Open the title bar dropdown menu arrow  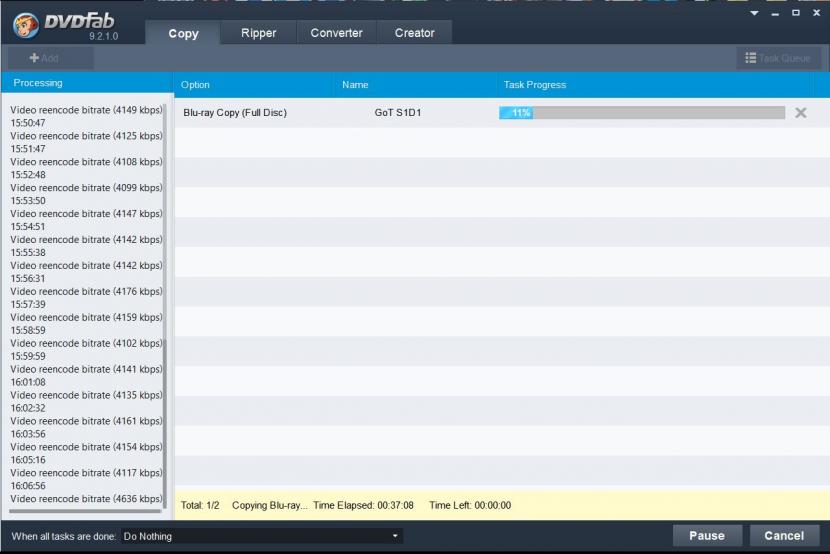754,13
